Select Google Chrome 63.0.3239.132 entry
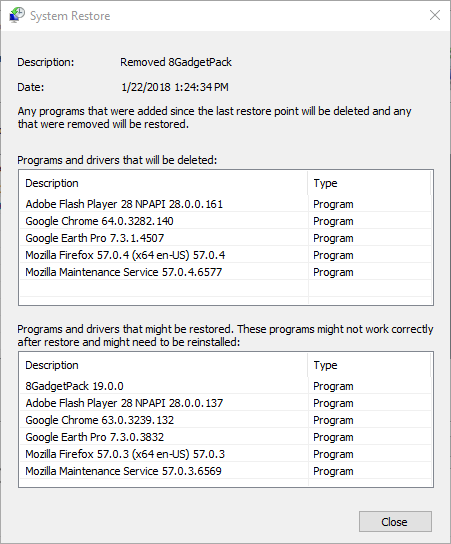The height and width of the screenshot is (544, 451). click(x=226, y=420)
